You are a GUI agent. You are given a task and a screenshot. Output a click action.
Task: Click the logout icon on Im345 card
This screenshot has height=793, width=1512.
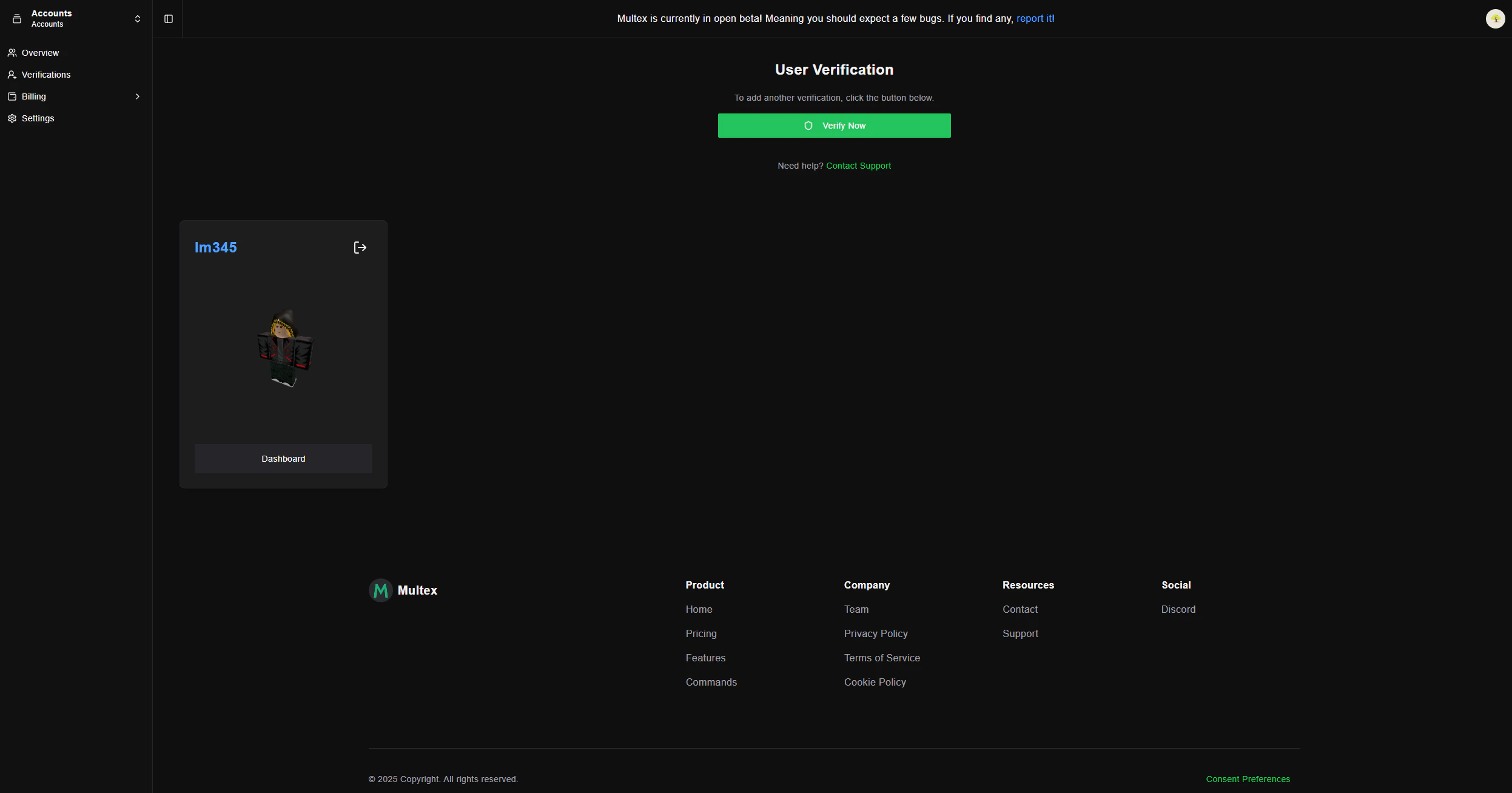tap(360, 248)
